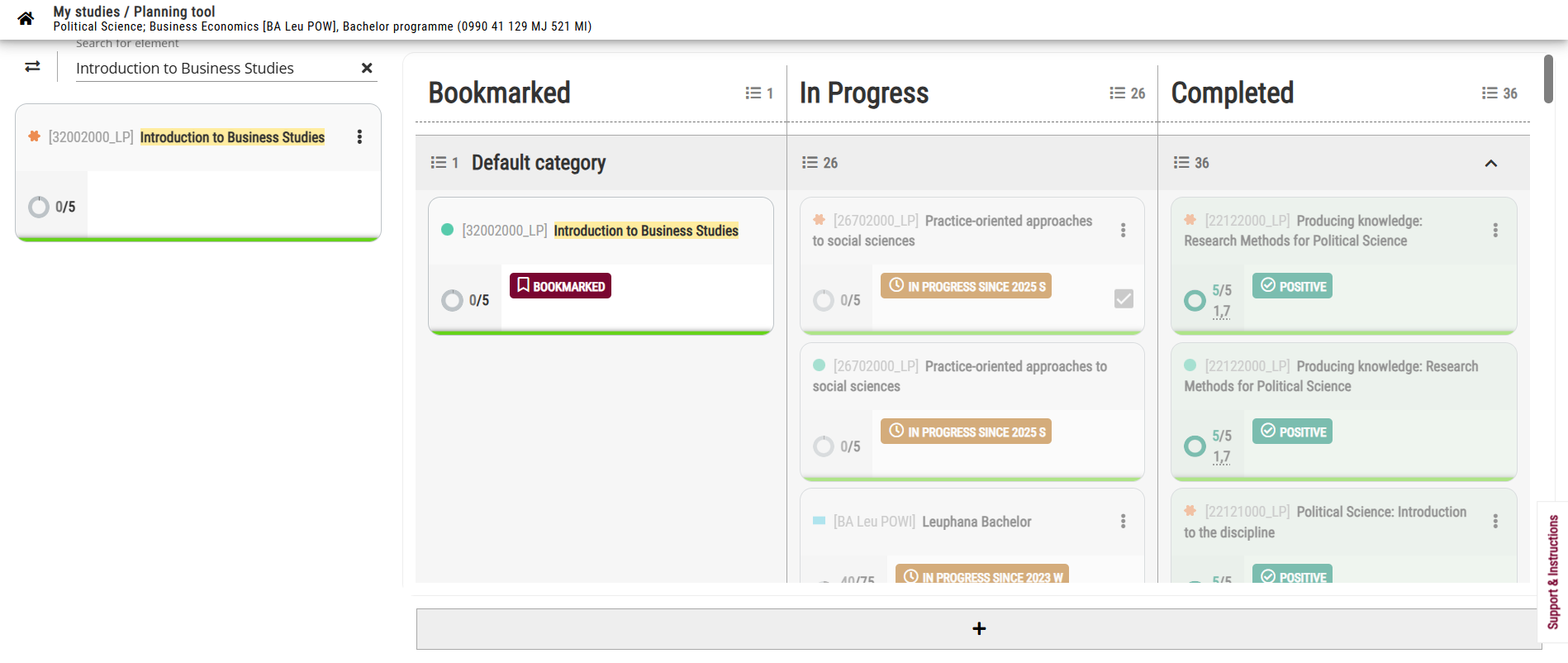Viewport: 1568px width, 663px height.
Task: Toggle checkbox on Practice-oriented approaches card
Action: 1124,298
